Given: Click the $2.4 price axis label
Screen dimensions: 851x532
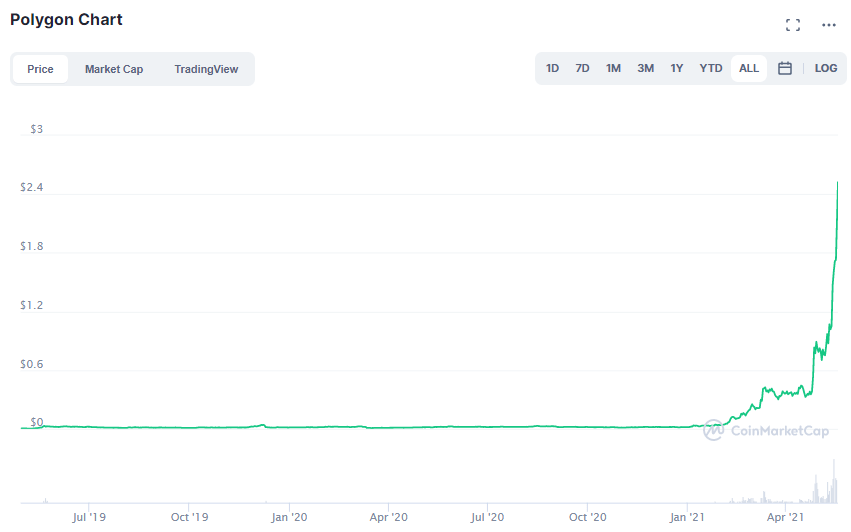Looking at the screenshot, I should [31, 187].
